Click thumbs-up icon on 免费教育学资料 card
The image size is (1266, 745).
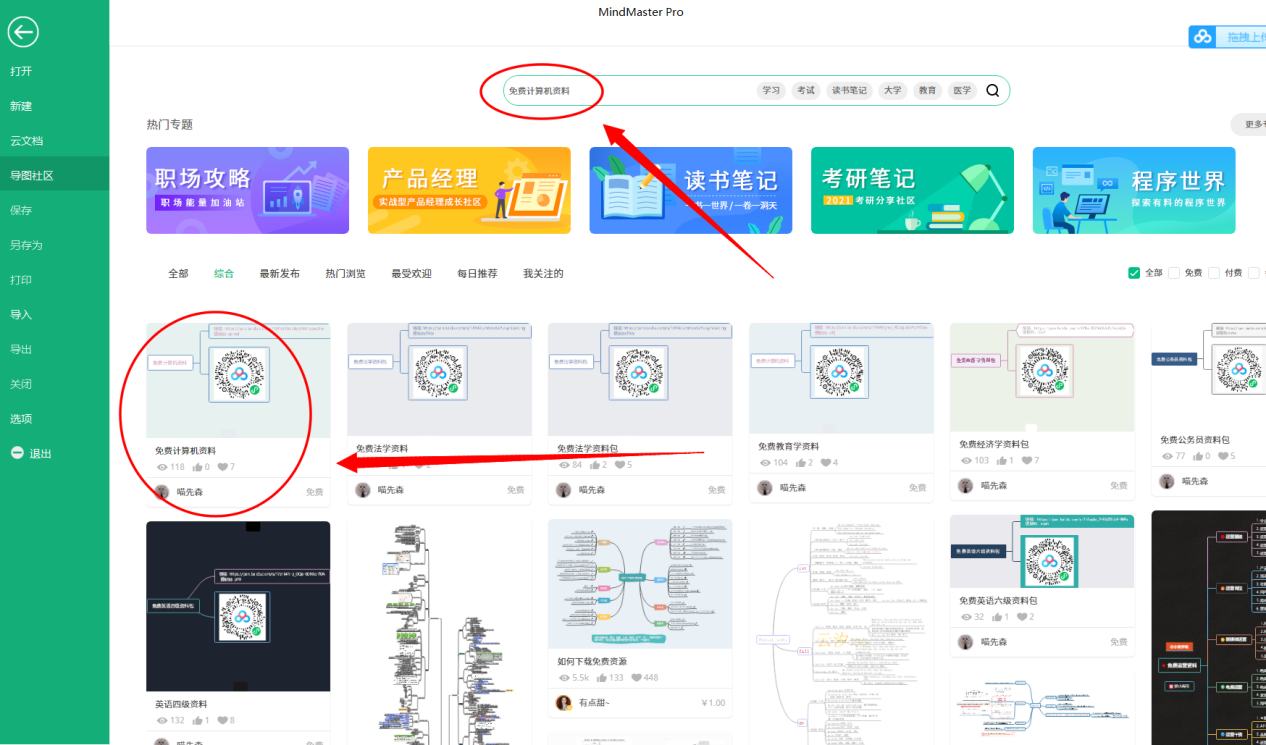(803, 462)
